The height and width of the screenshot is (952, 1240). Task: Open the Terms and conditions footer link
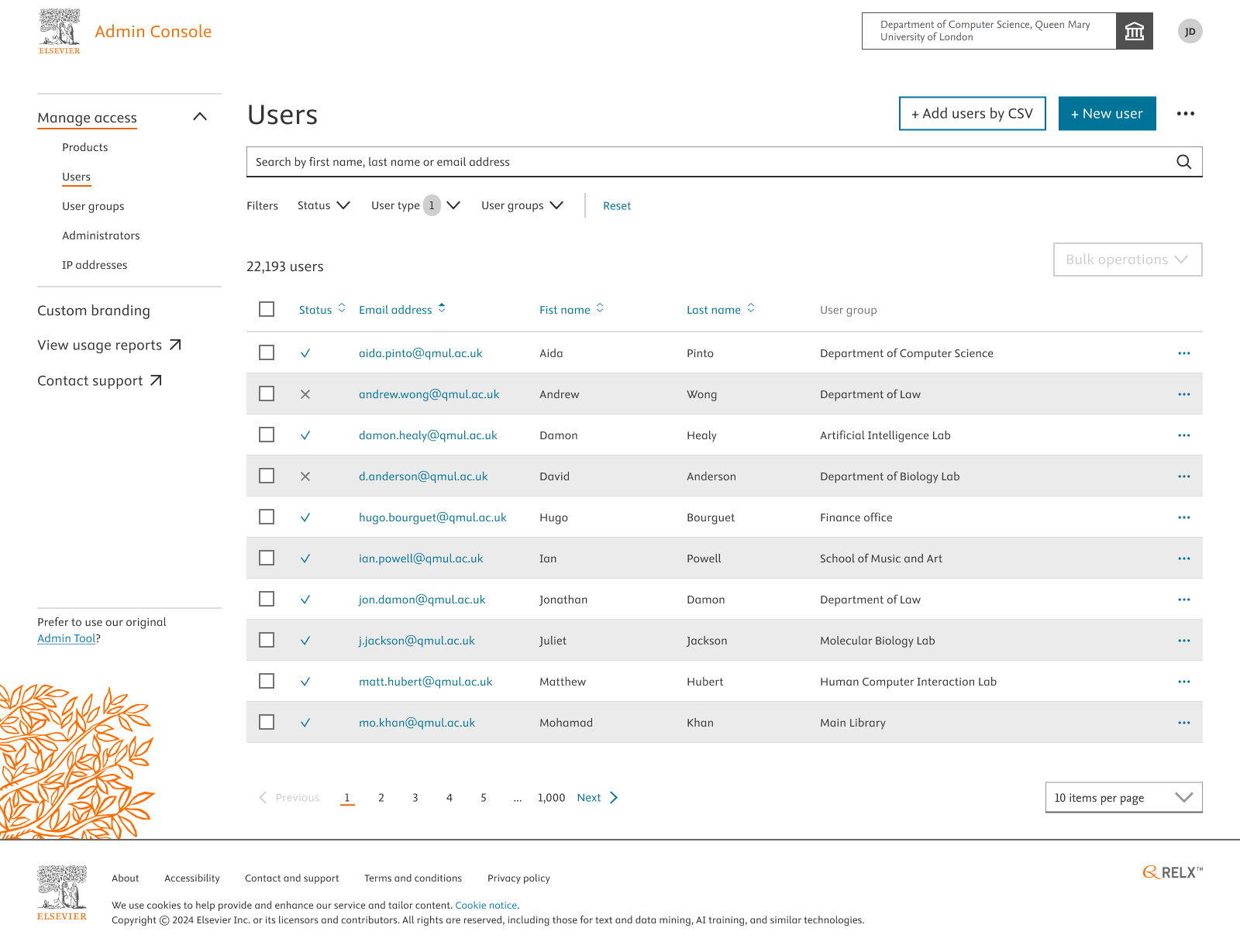pos(413,878)
